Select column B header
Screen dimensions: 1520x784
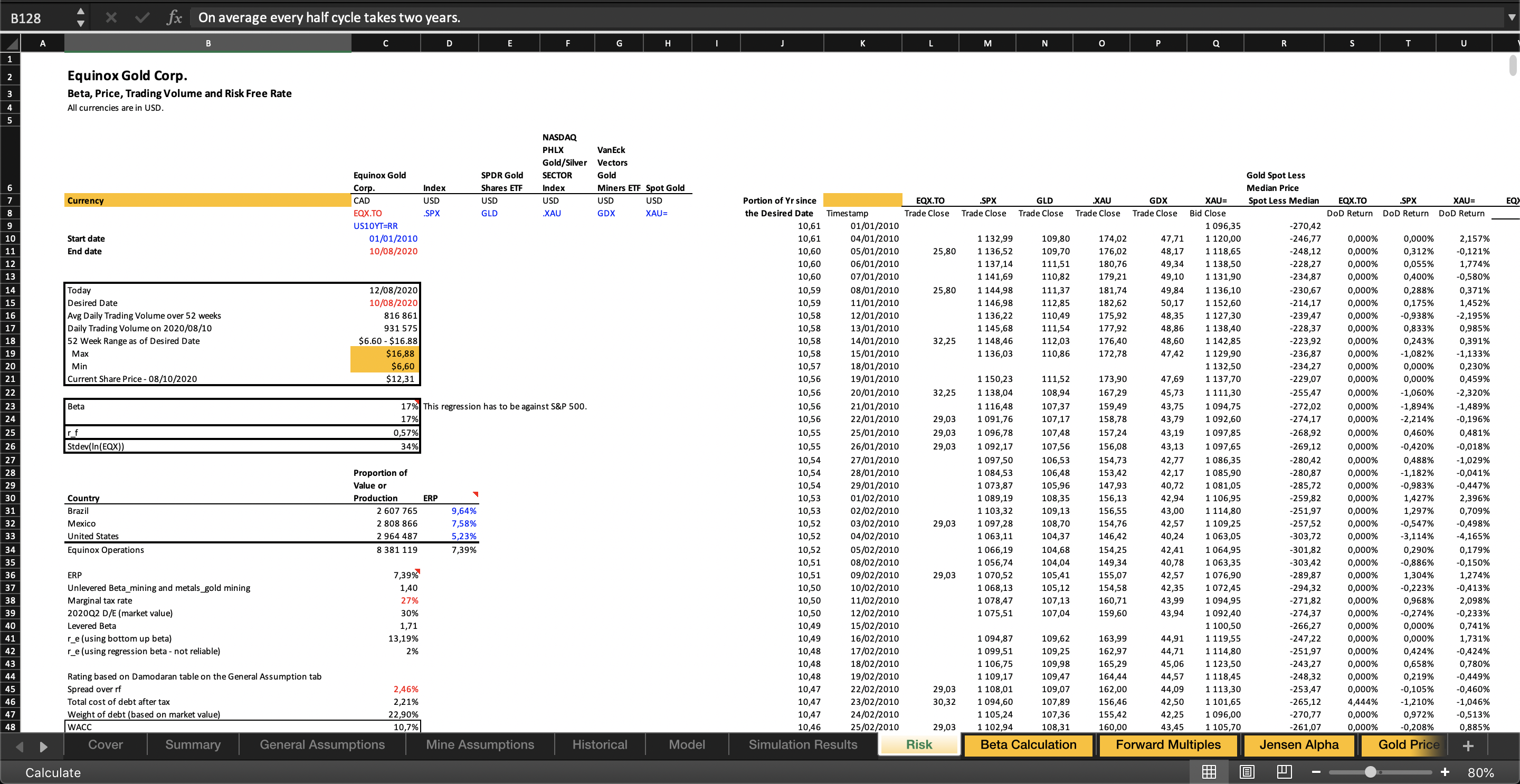(x=208, y=43)
